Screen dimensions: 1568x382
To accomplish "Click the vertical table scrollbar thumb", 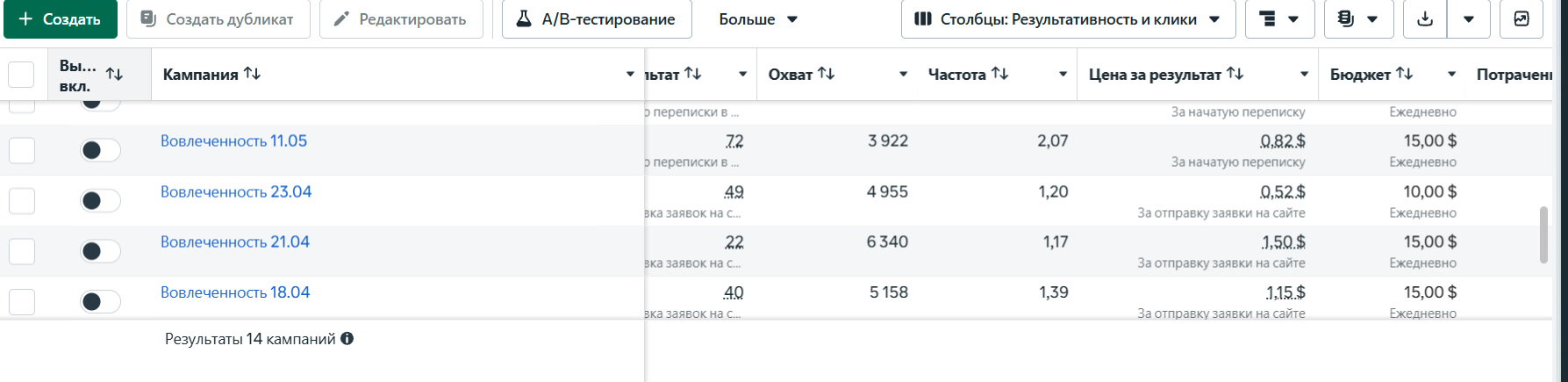I will coord(1544,234).
